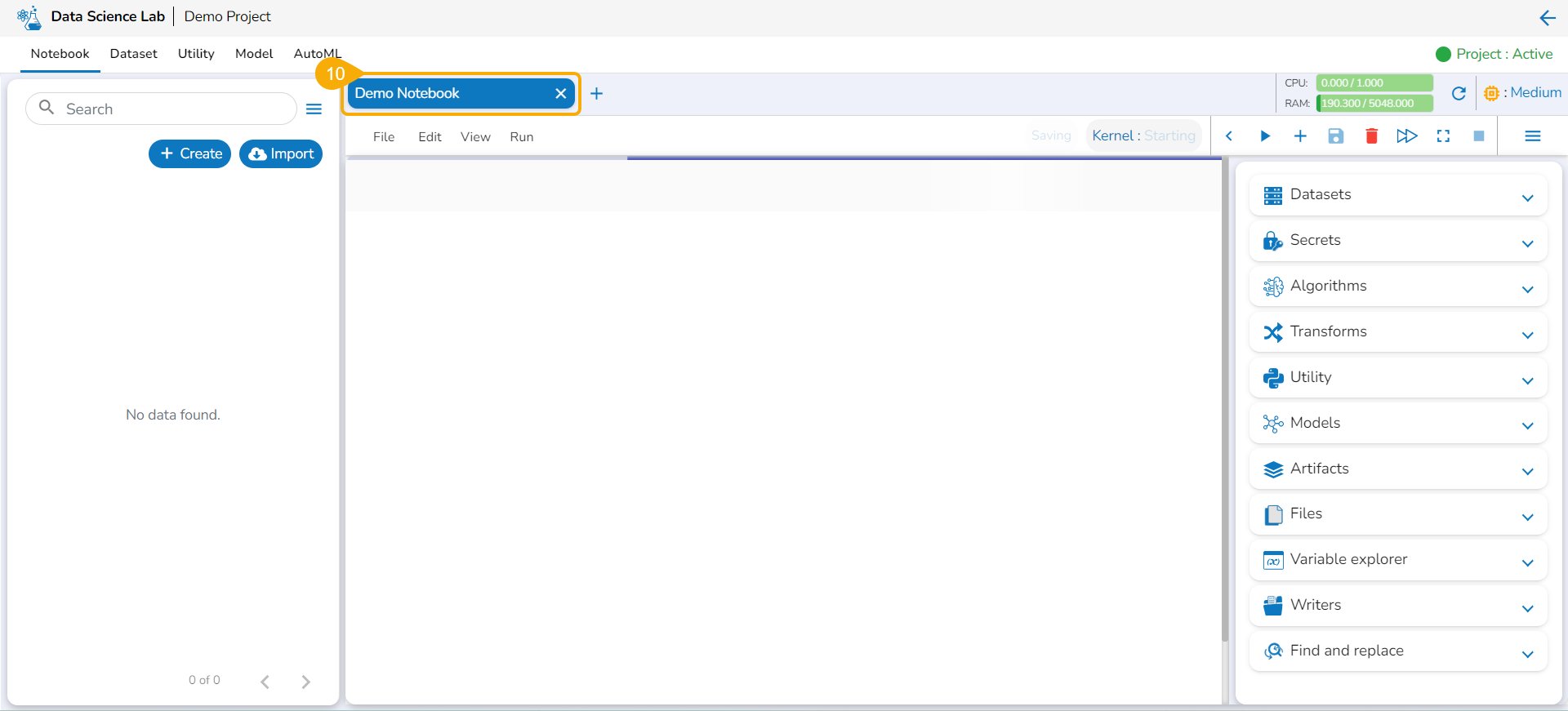Add a new notebook tab
The height and width of the screenshot is (711, 1568).
tap(597, 94)
